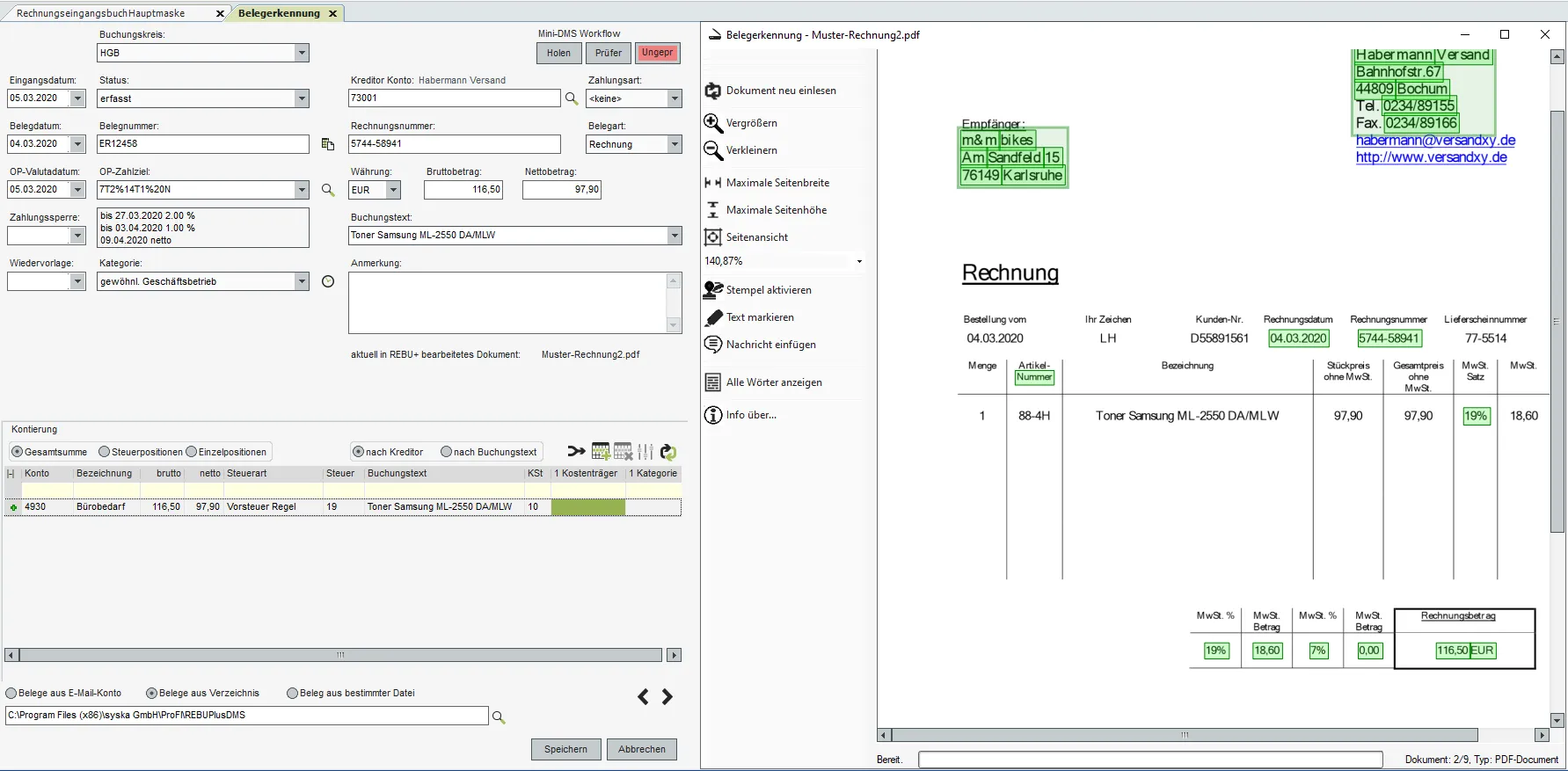The width and height of the screenshot is (1568, 771).
Task: Expand the Zahlungsart dropdown
Action: (675, 98)
